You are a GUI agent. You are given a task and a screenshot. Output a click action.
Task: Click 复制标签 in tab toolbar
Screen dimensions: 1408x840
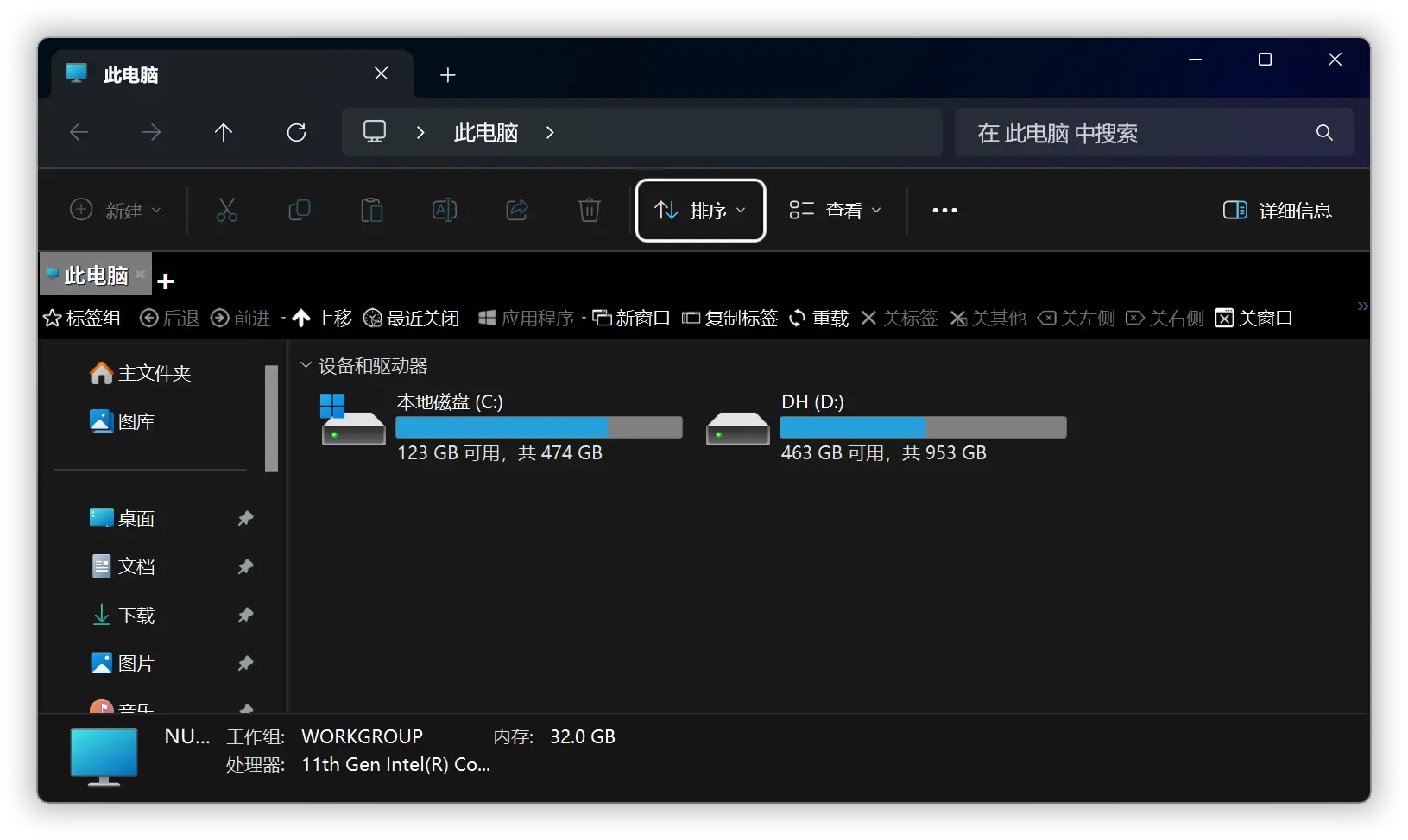[729, 319]
